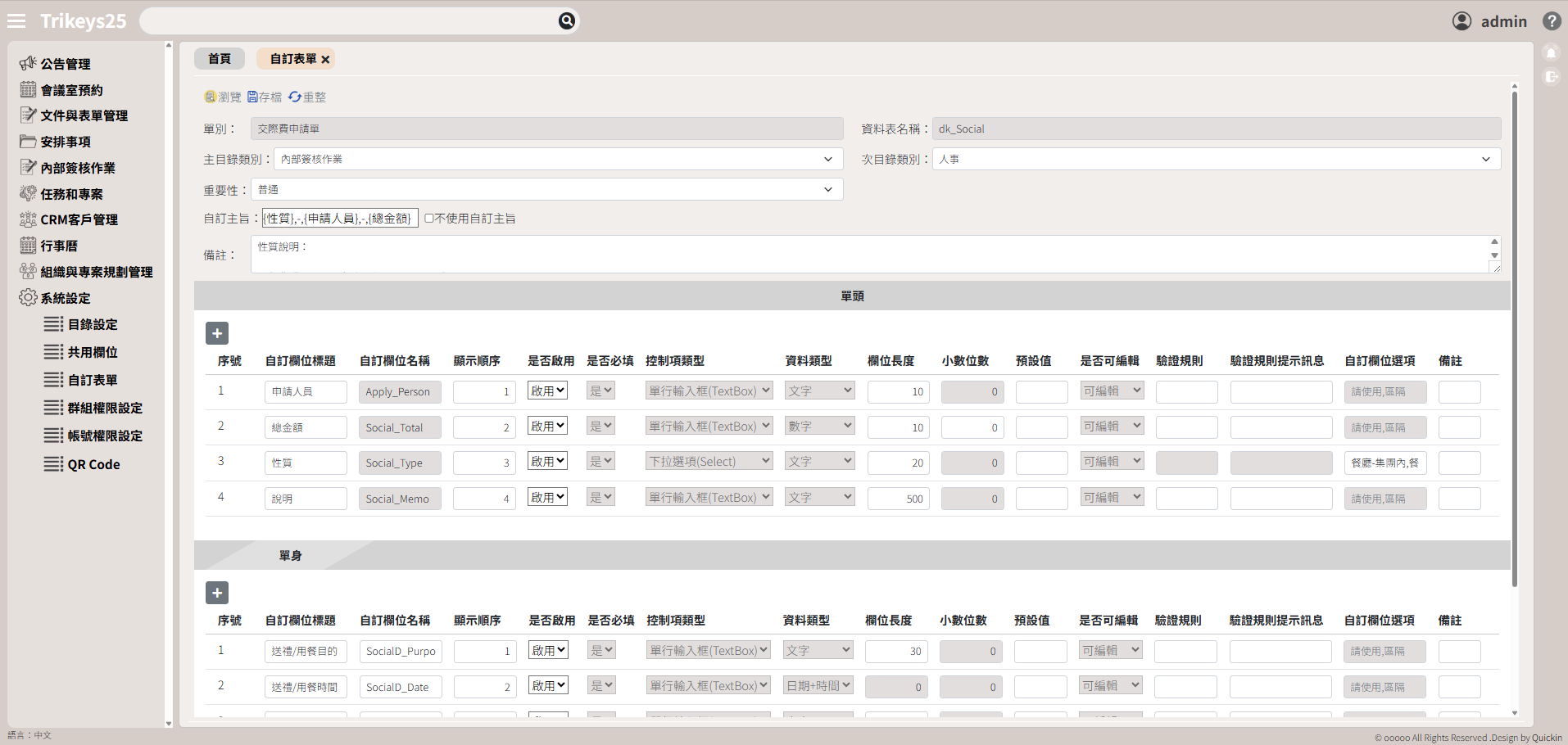
Task: Select 群組權限設定 in sidebar
Action: 105,408
